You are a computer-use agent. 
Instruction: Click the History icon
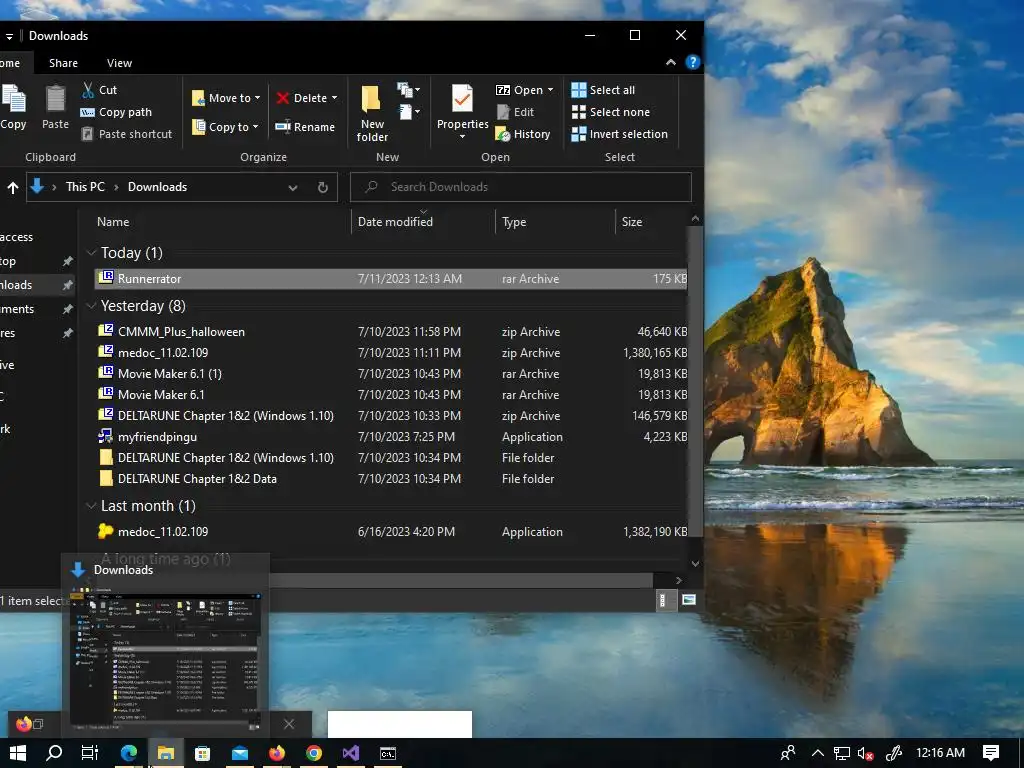pyautogui.click(x=503, y=135)
